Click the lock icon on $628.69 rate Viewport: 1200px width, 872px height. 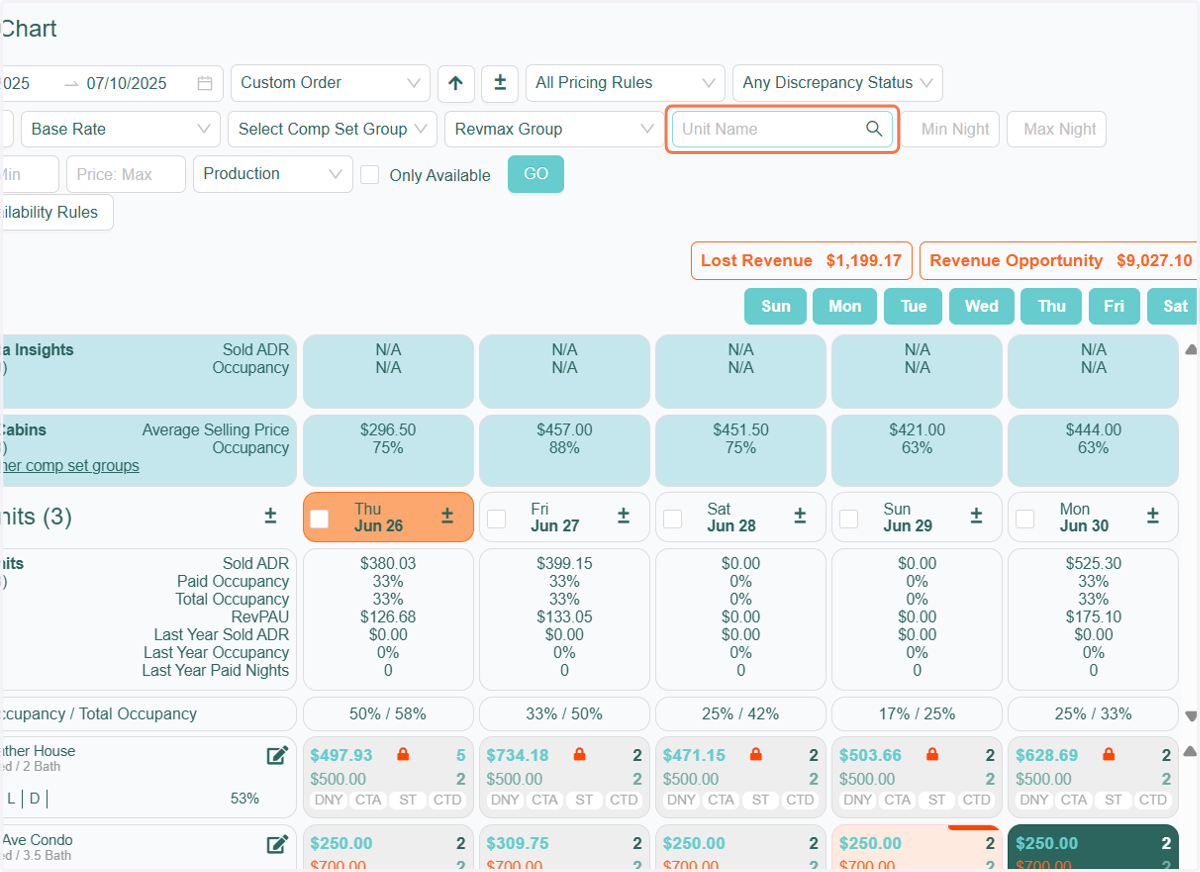click(x=1108, y=755)
